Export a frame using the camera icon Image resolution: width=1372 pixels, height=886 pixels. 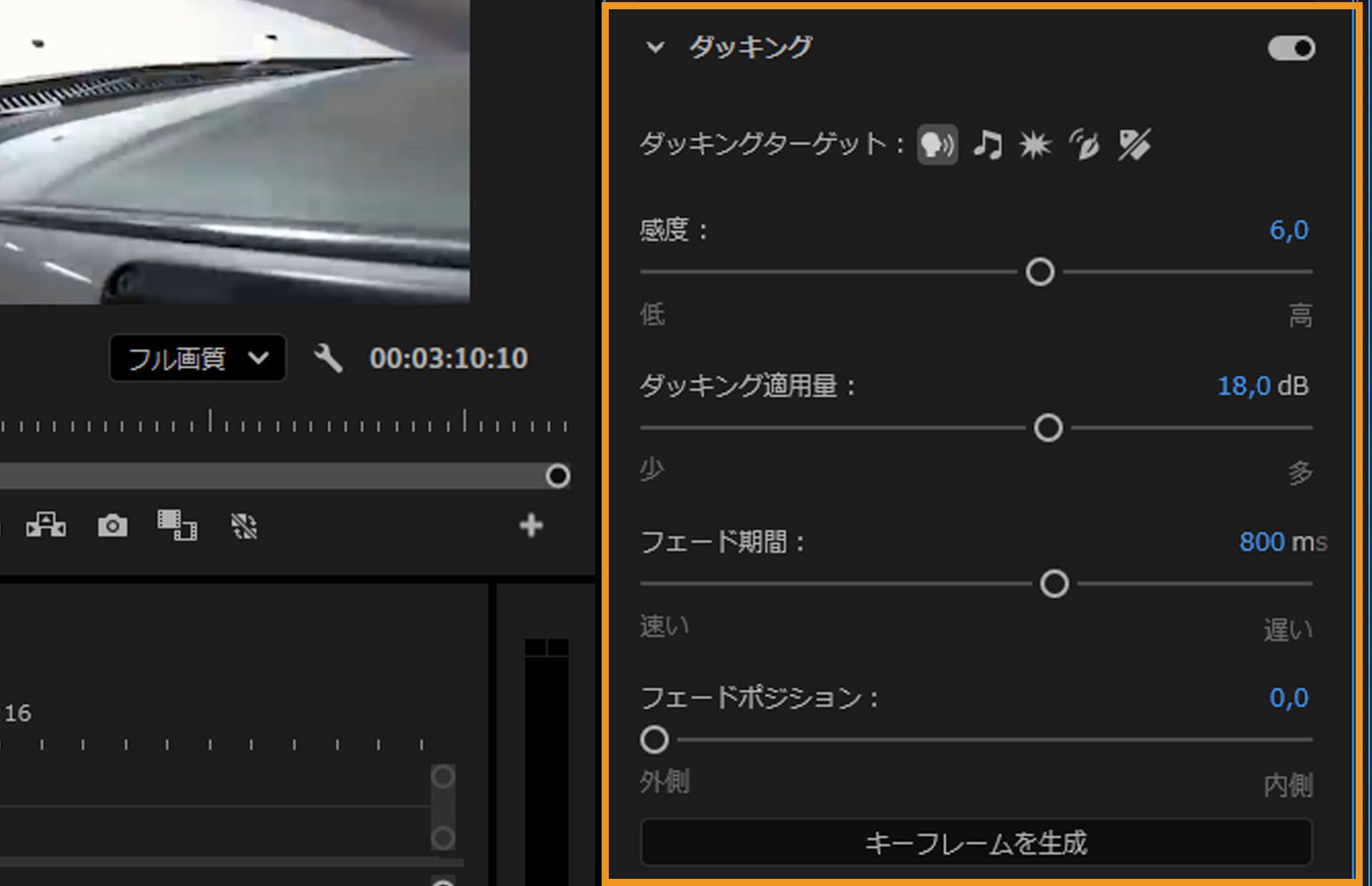[111, 527]
